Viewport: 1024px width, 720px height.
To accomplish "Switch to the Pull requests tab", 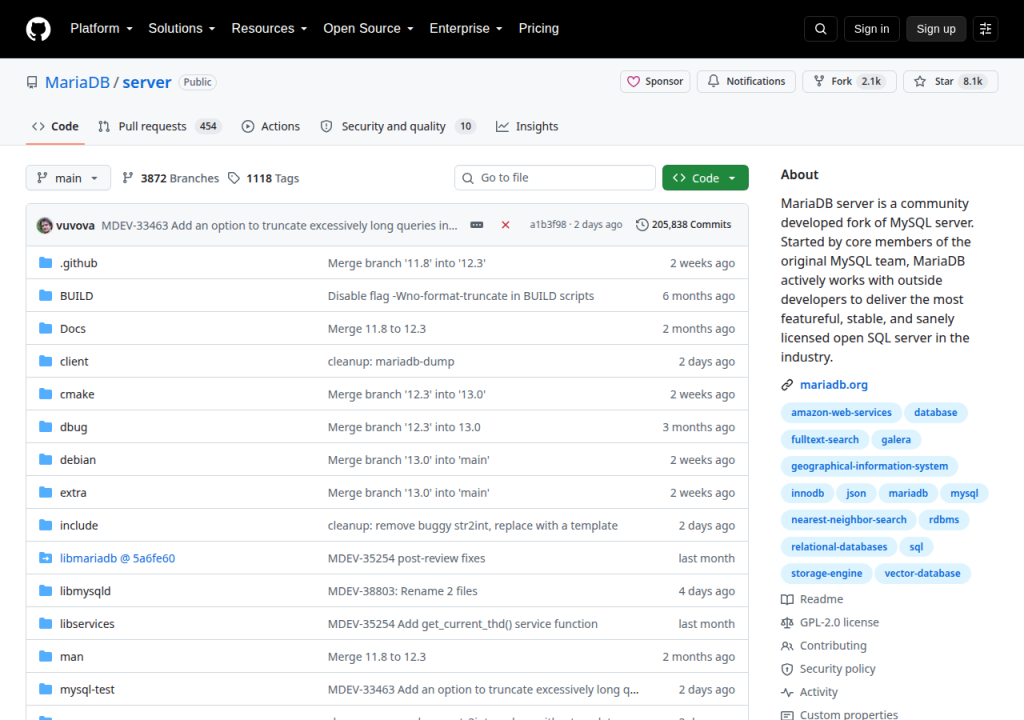I will click(x=160, y=127).
